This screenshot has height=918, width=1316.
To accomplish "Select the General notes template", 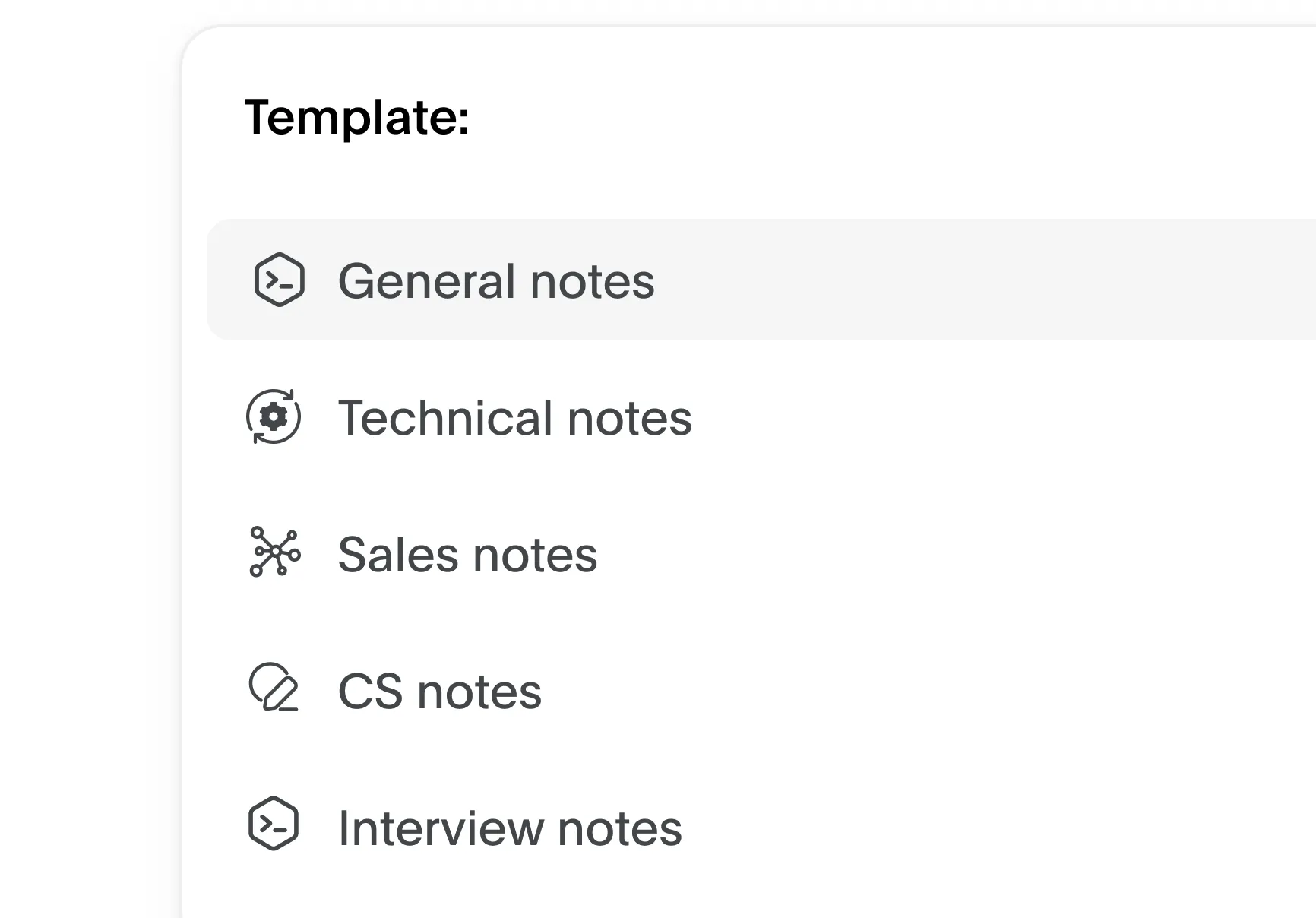I will 495,281.
